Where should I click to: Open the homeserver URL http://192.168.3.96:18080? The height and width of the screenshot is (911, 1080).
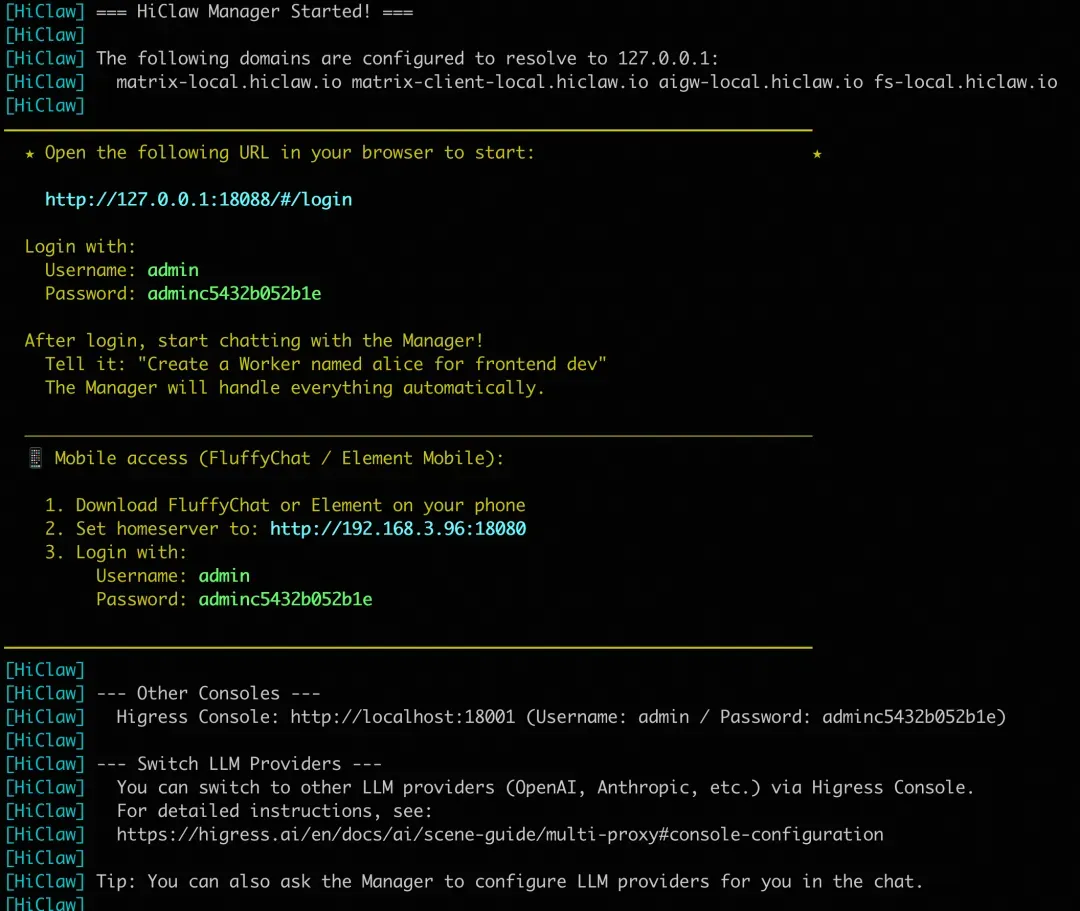pyautogui.click(x=398, y=529)
